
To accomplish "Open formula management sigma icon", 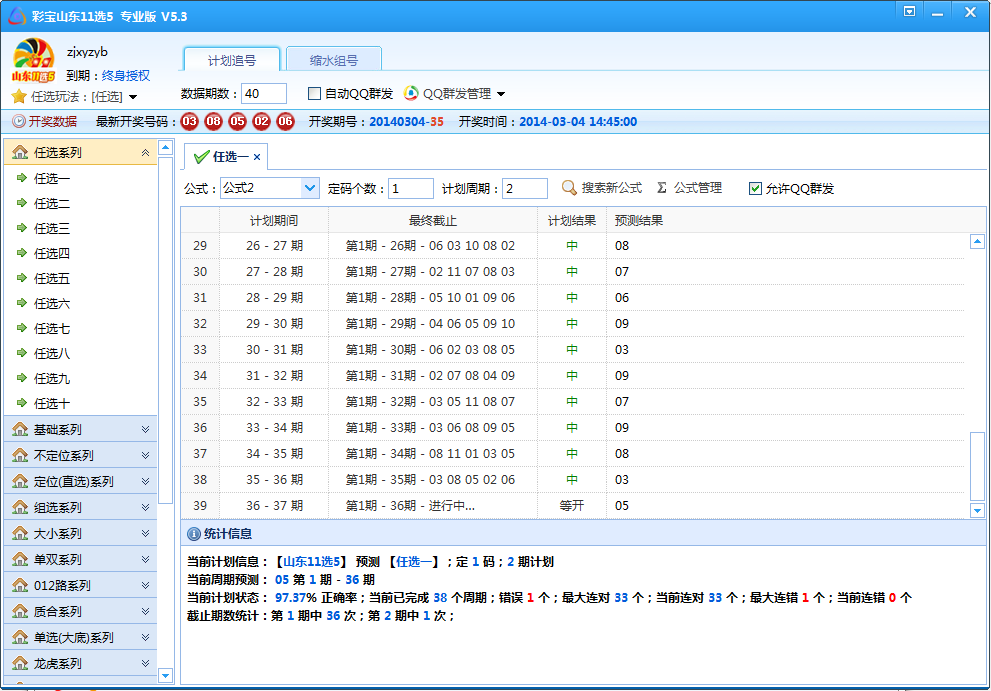I will [662, 188].
